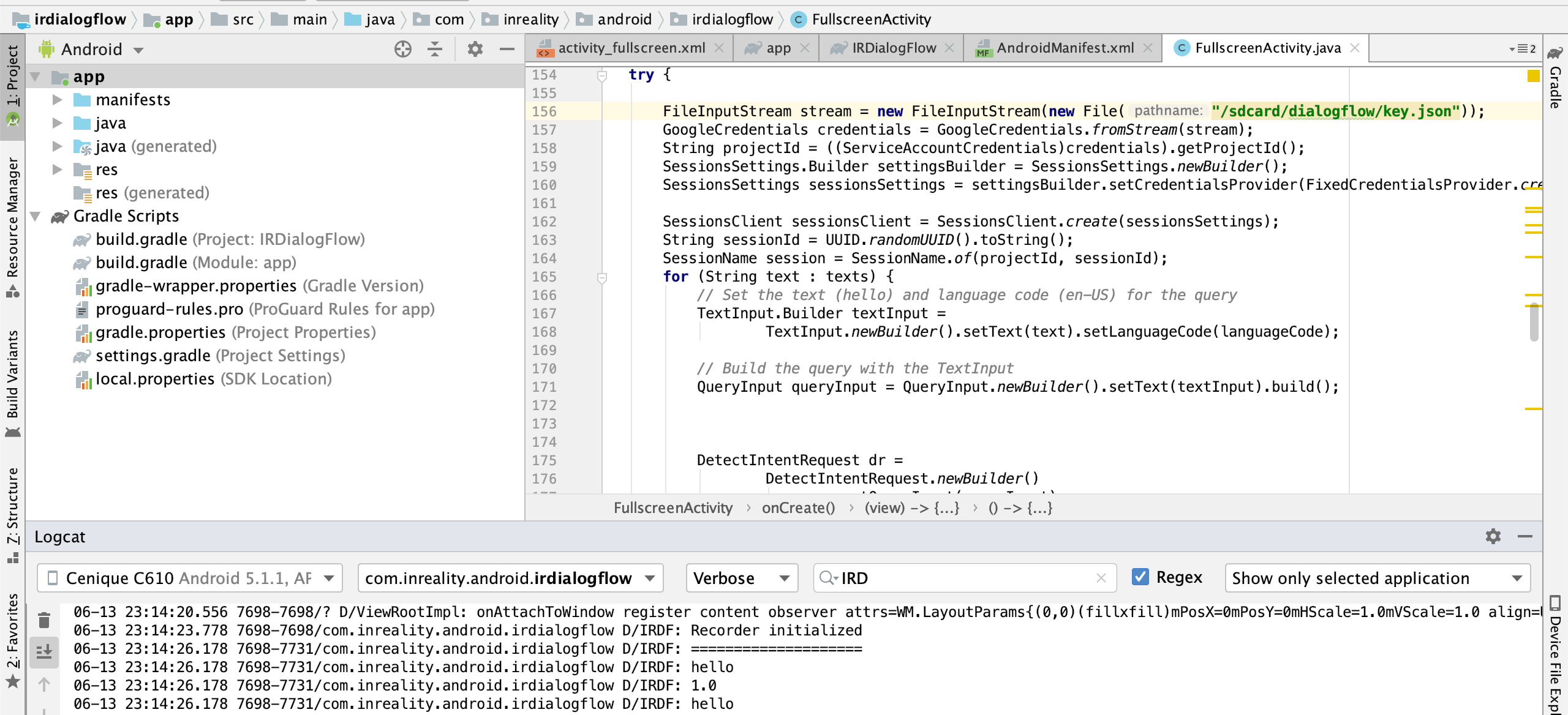
Task: Show the Build Variants panel
Action: click(13, 380)
